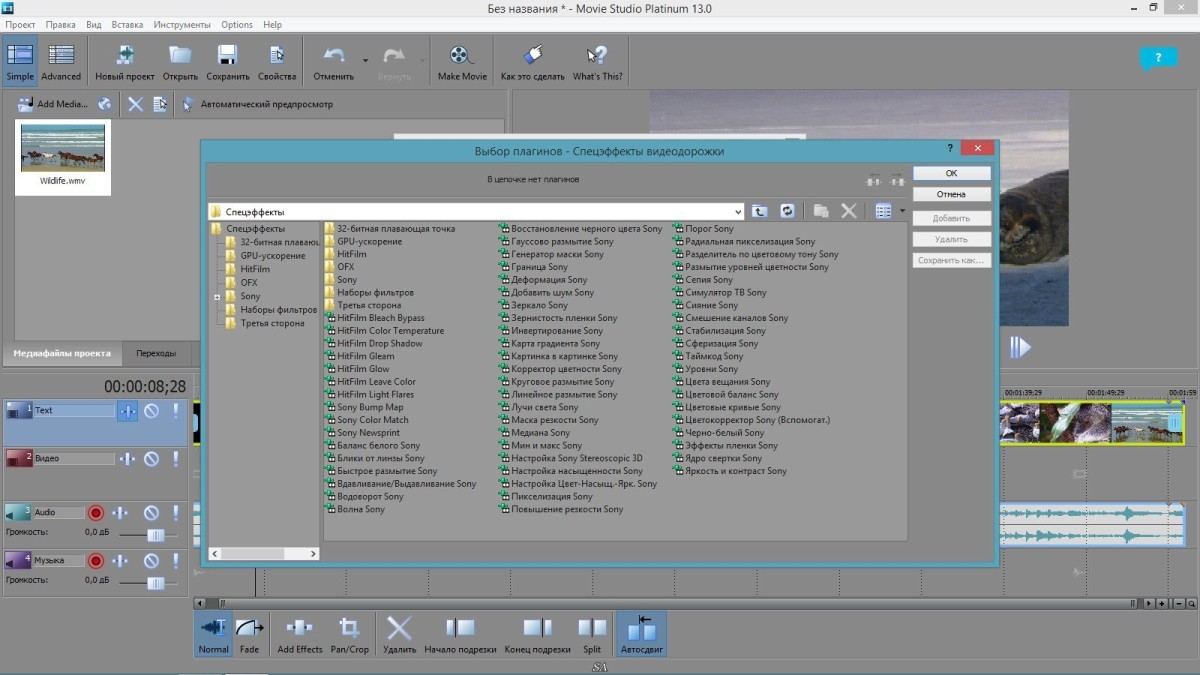
Task: Arm the Музыка track for recording
Action: (x=96, y=561)
